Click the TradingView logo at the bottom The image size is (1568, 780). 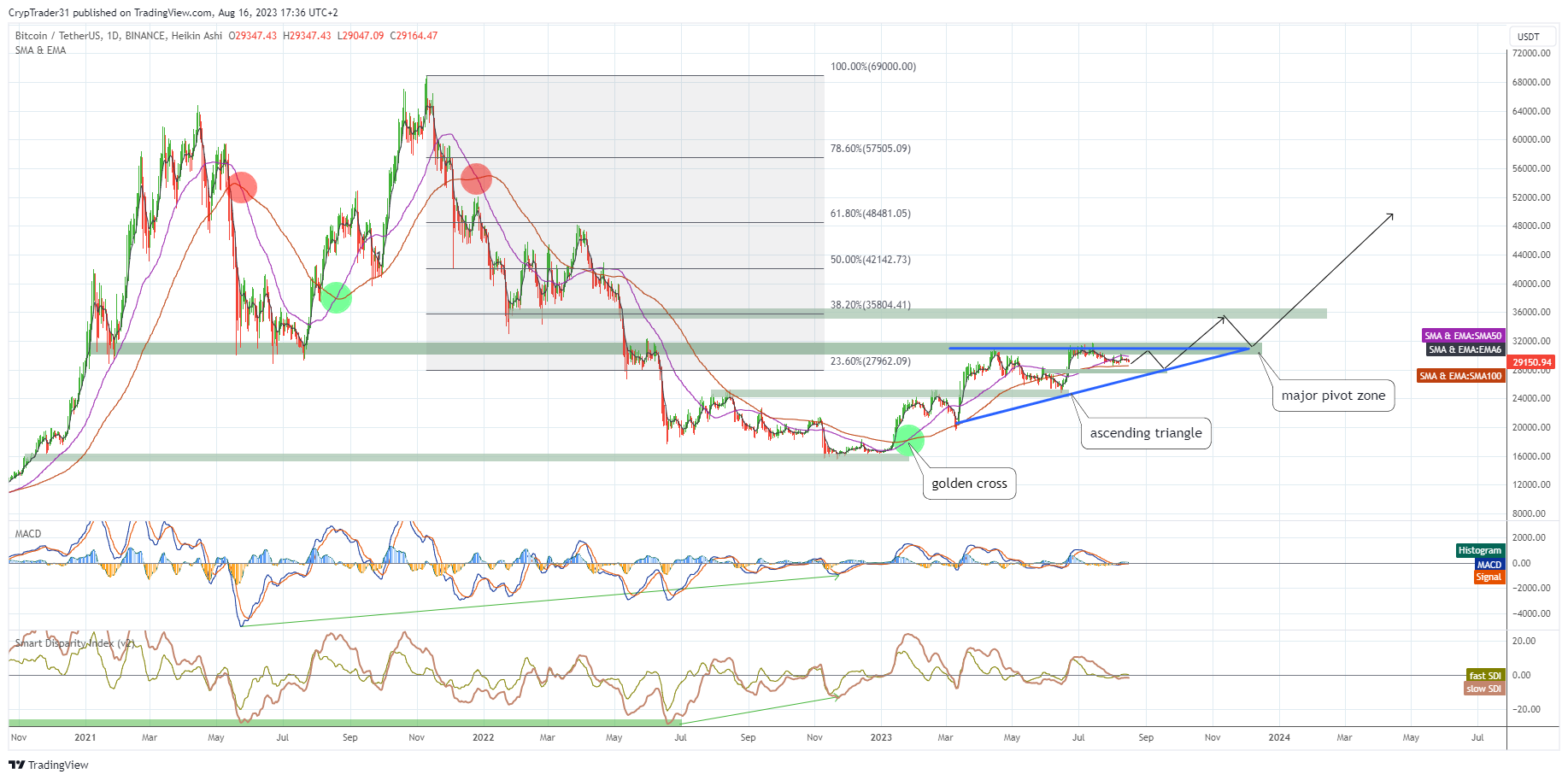coord(49,765)
